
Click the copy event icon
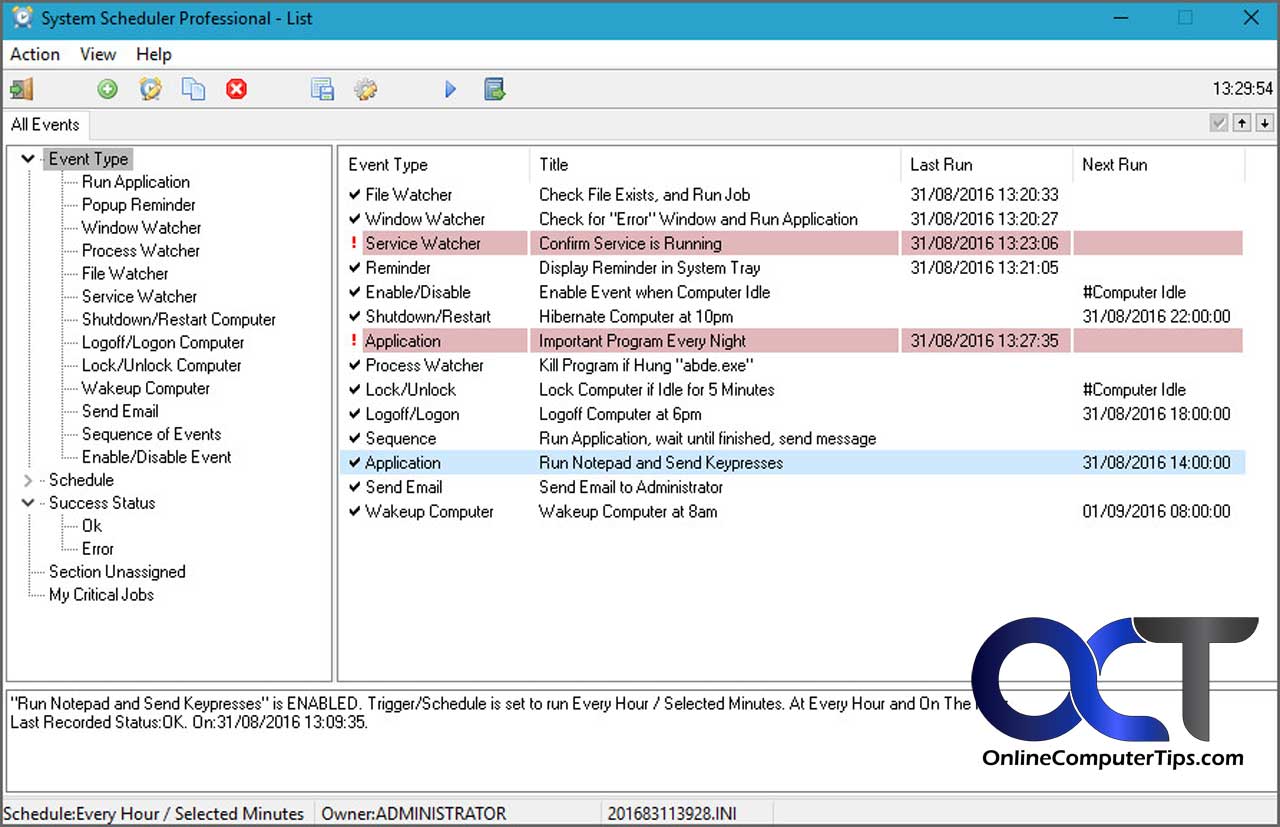coord(193,89)
